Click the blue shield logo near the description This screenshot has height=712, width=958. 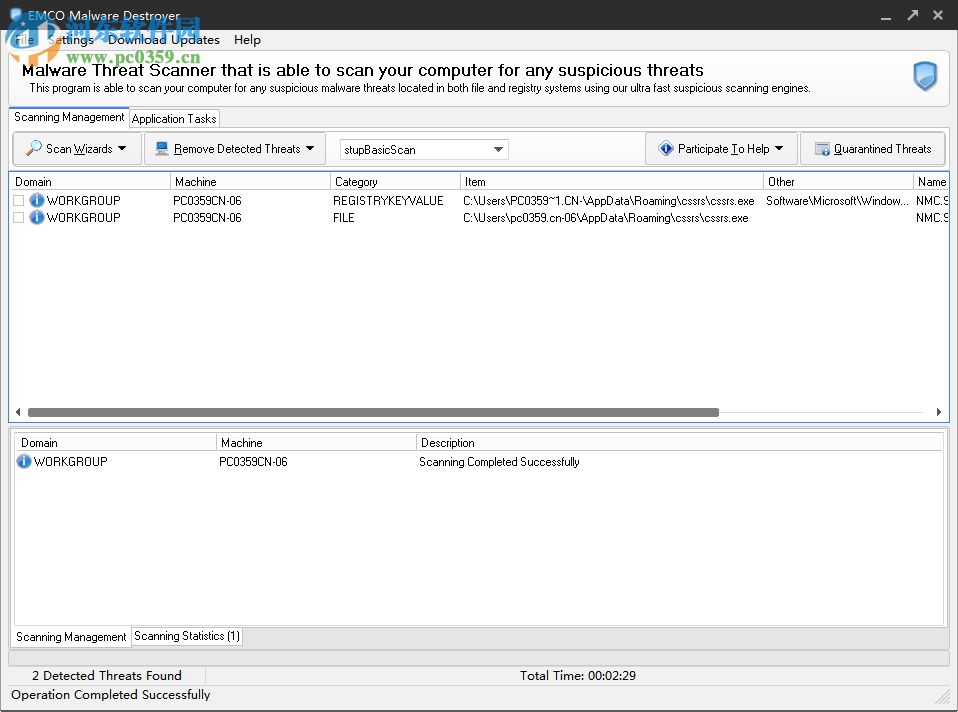923,76
